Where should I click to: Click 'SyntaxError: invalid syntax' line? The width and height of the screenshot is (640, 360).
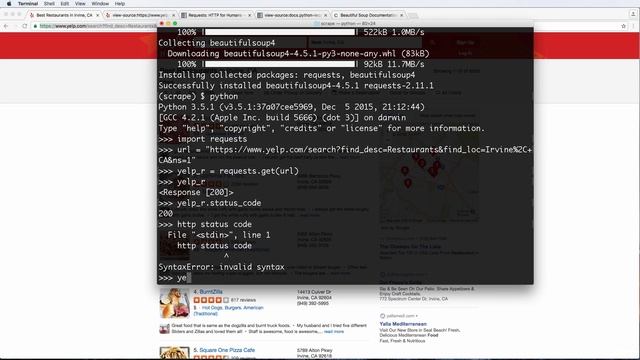[221, 267]
